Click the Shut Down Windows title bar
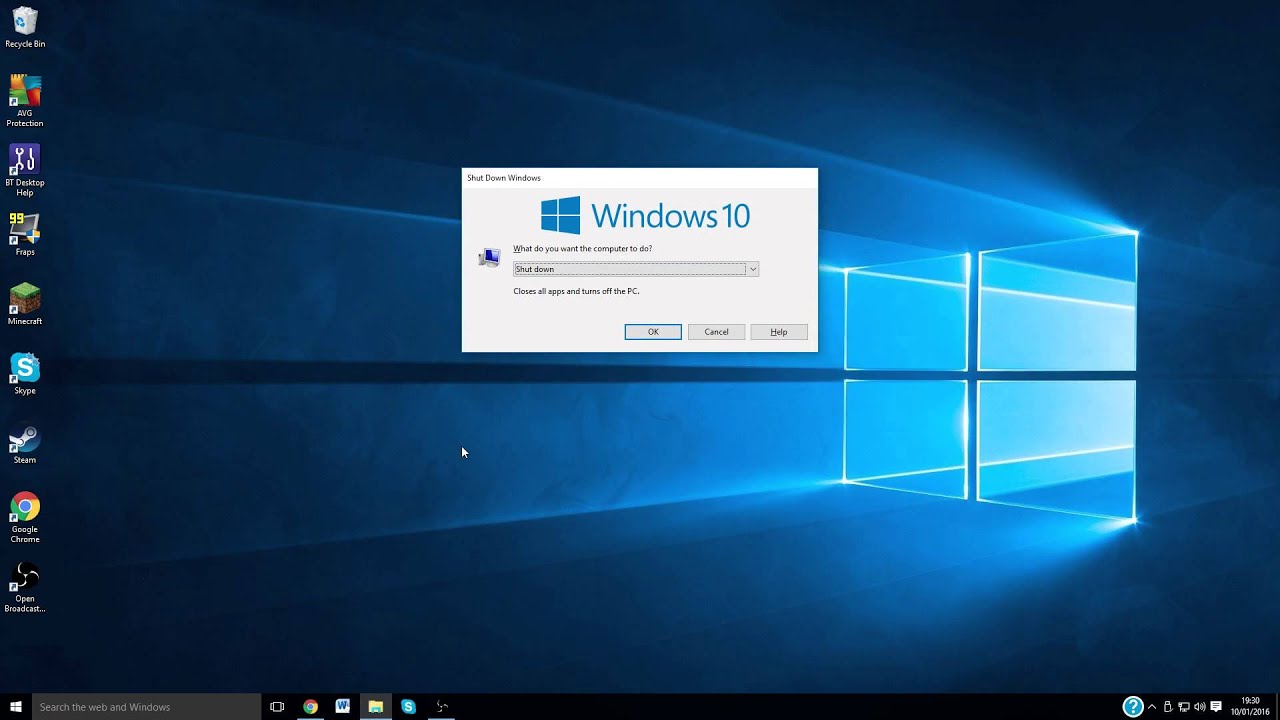Screen dimensions: 1280x720 (640, 178)
